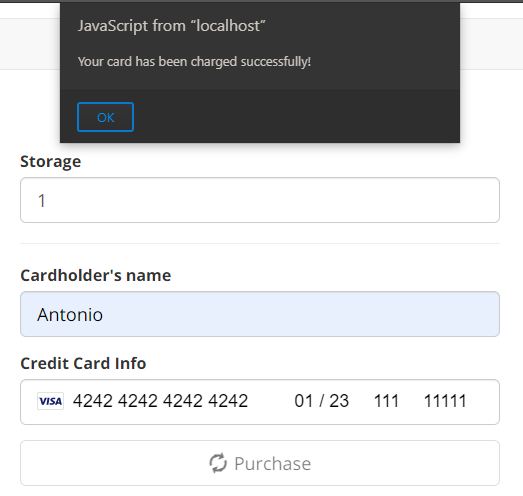The width and height of the screenshot is (523, 496).
Task: Focus the Storage input field
Action: (x=260, y=200)
